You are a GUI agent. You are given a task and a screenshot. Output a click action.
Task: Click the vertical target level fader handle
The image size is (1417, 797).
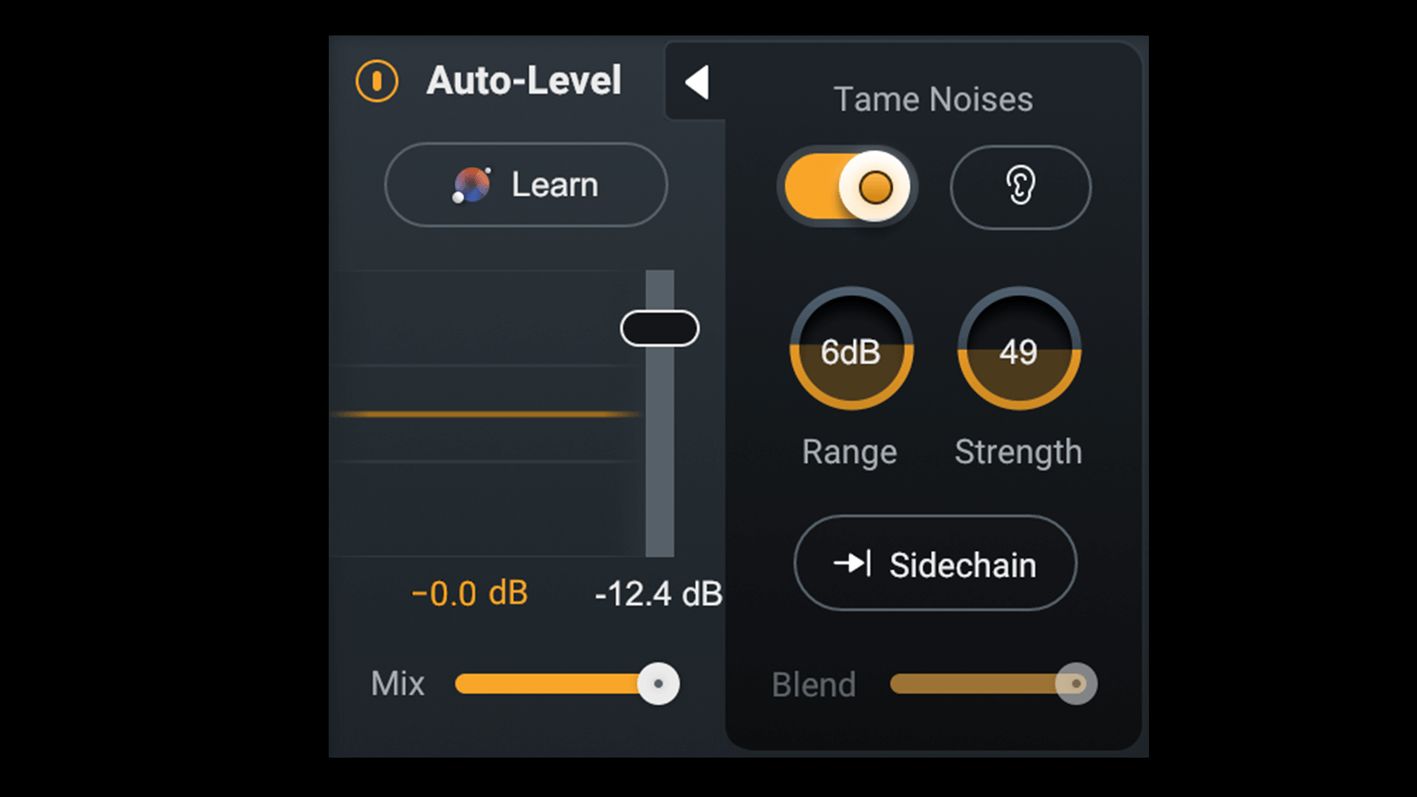(x=660, y=328)
